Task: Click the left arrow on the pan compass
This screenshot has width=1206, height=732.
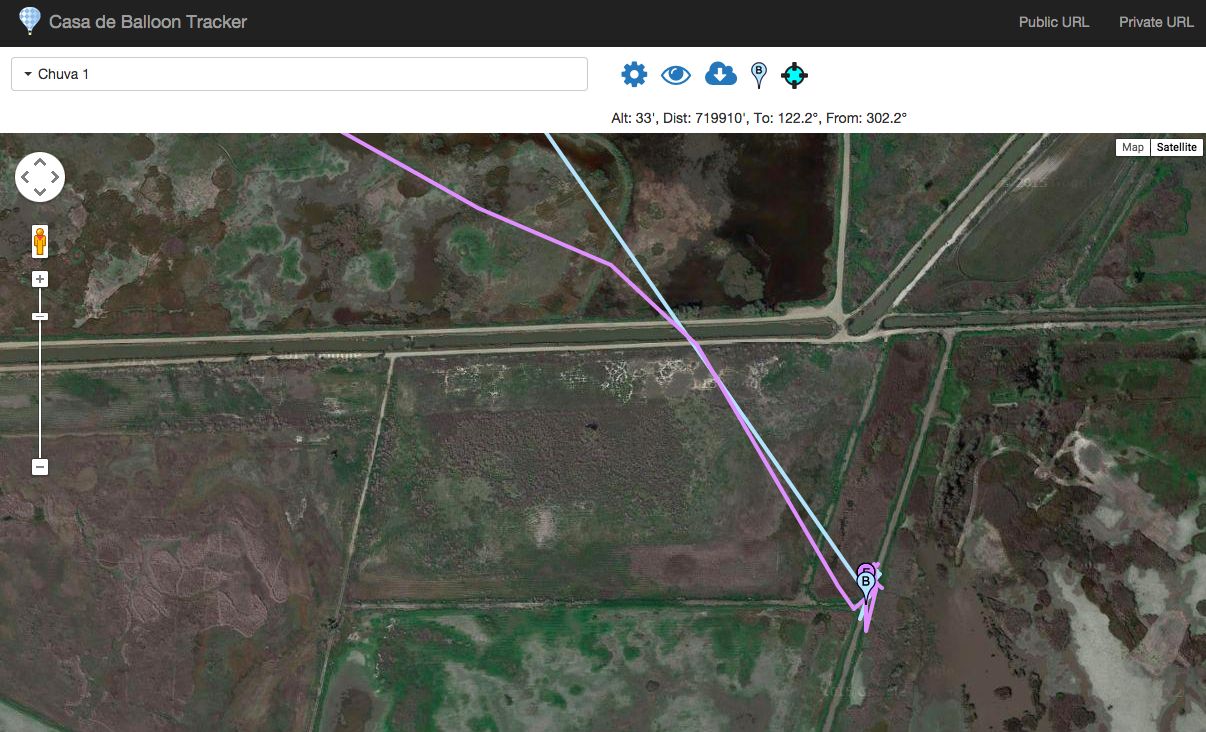Action: pos(26,177)
